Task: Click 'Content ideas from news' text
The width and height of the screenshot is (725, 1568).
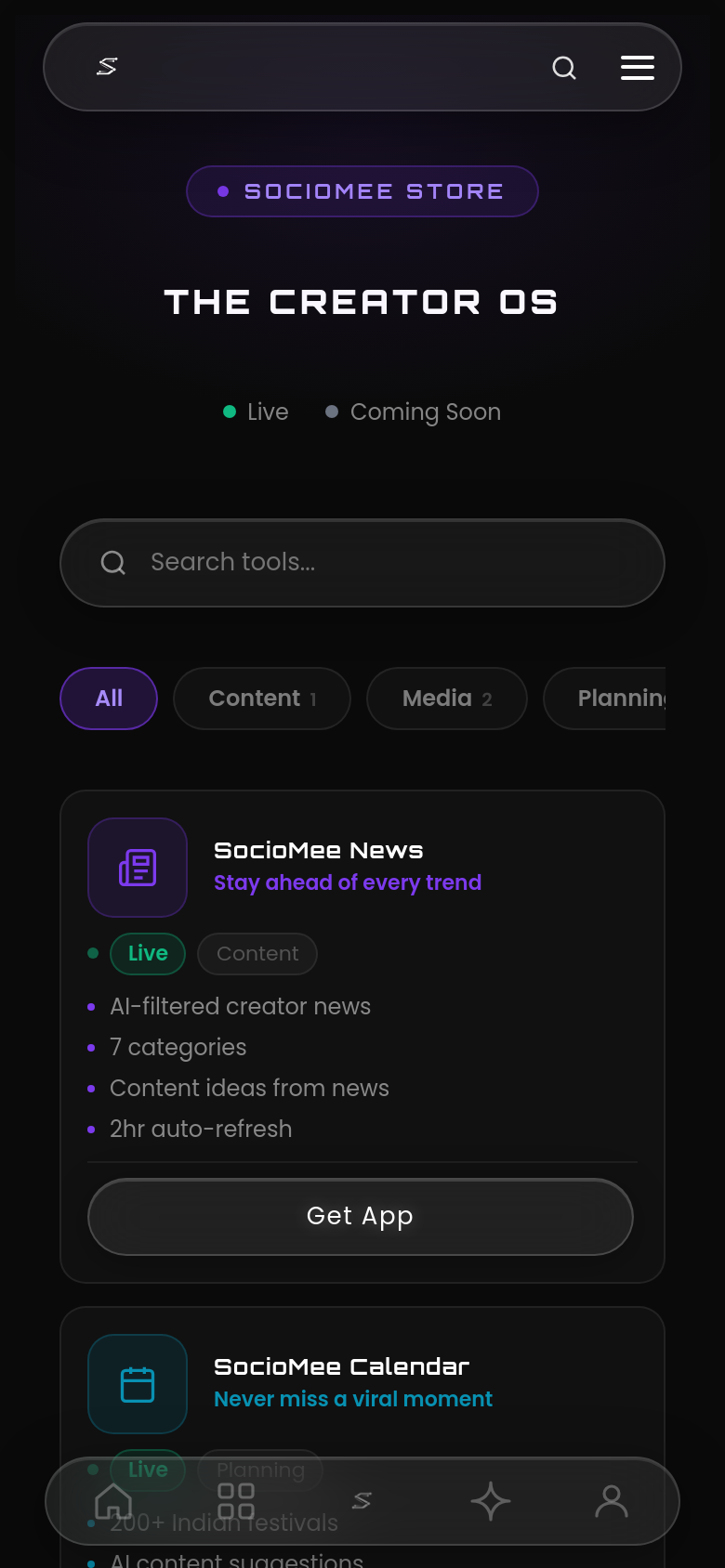Action: click(x=249, y=1089)
